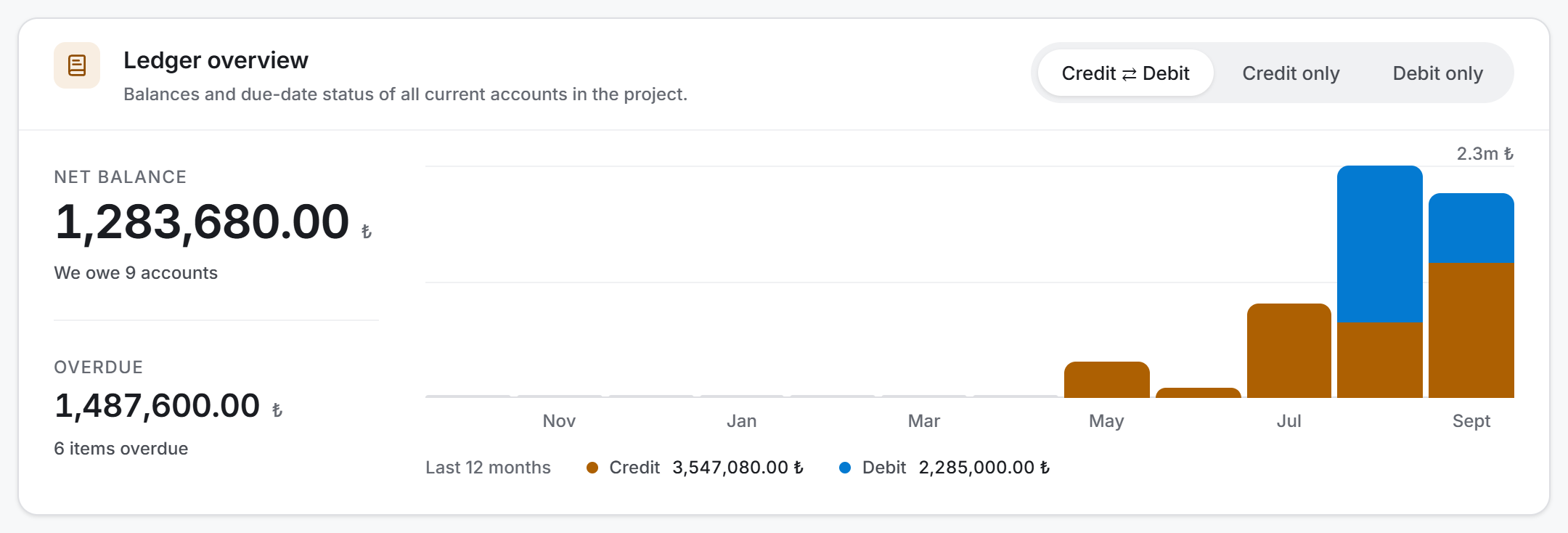The image size is (1568, 533).
Task: Click the brown Credit legend dot
Action: click(x=592, y=468)
